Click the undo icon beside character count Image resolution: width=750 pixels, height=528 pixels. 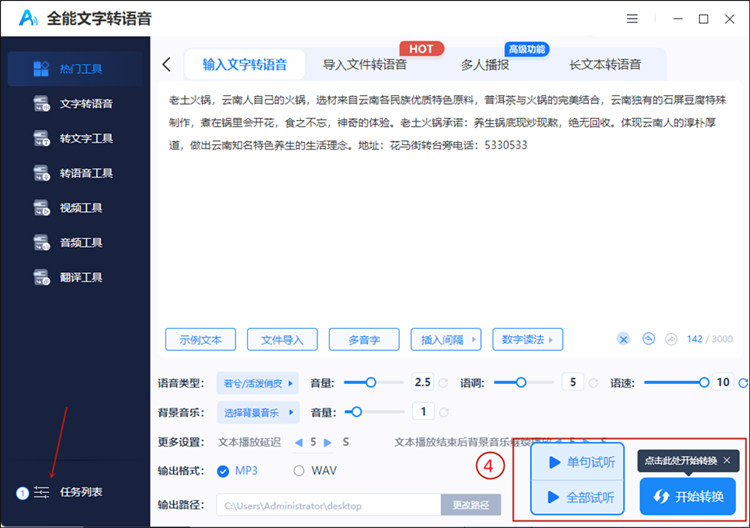point(648,339)
